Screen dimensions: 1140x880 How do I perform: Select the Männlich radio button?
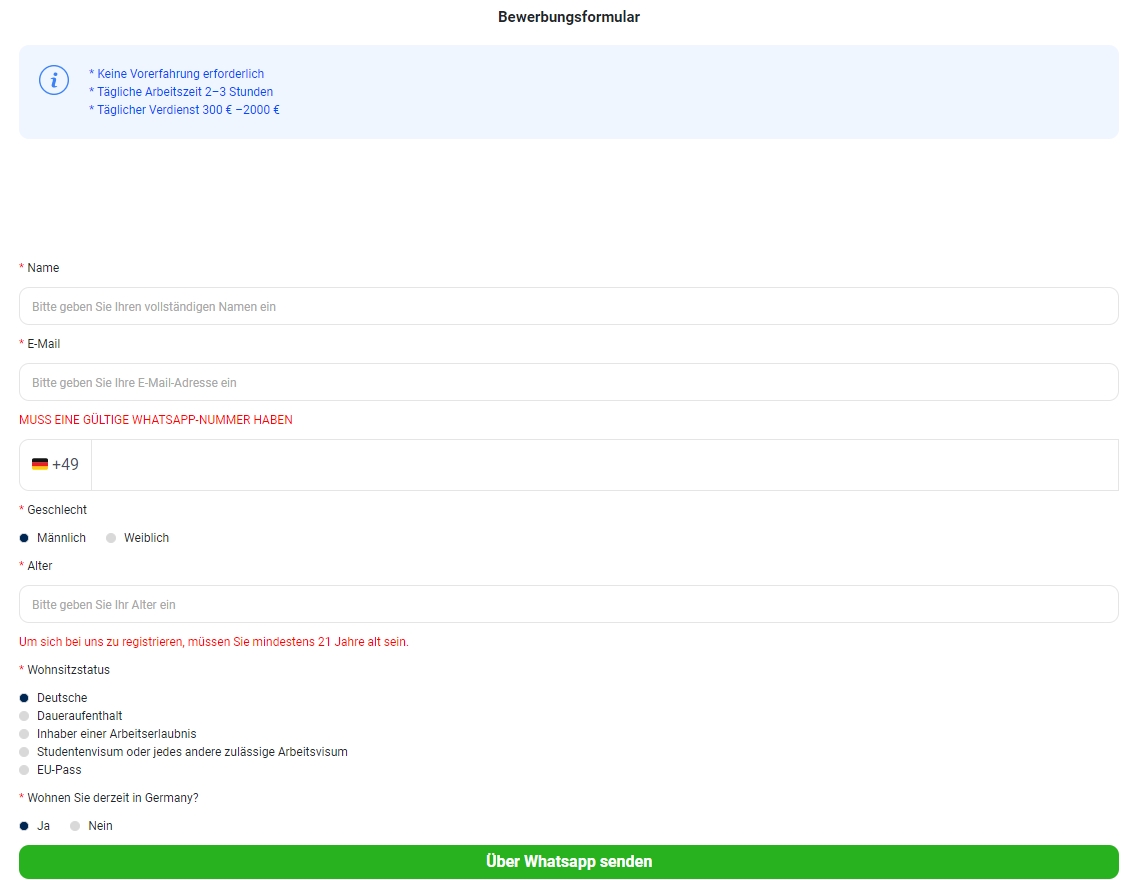[24, 538]
